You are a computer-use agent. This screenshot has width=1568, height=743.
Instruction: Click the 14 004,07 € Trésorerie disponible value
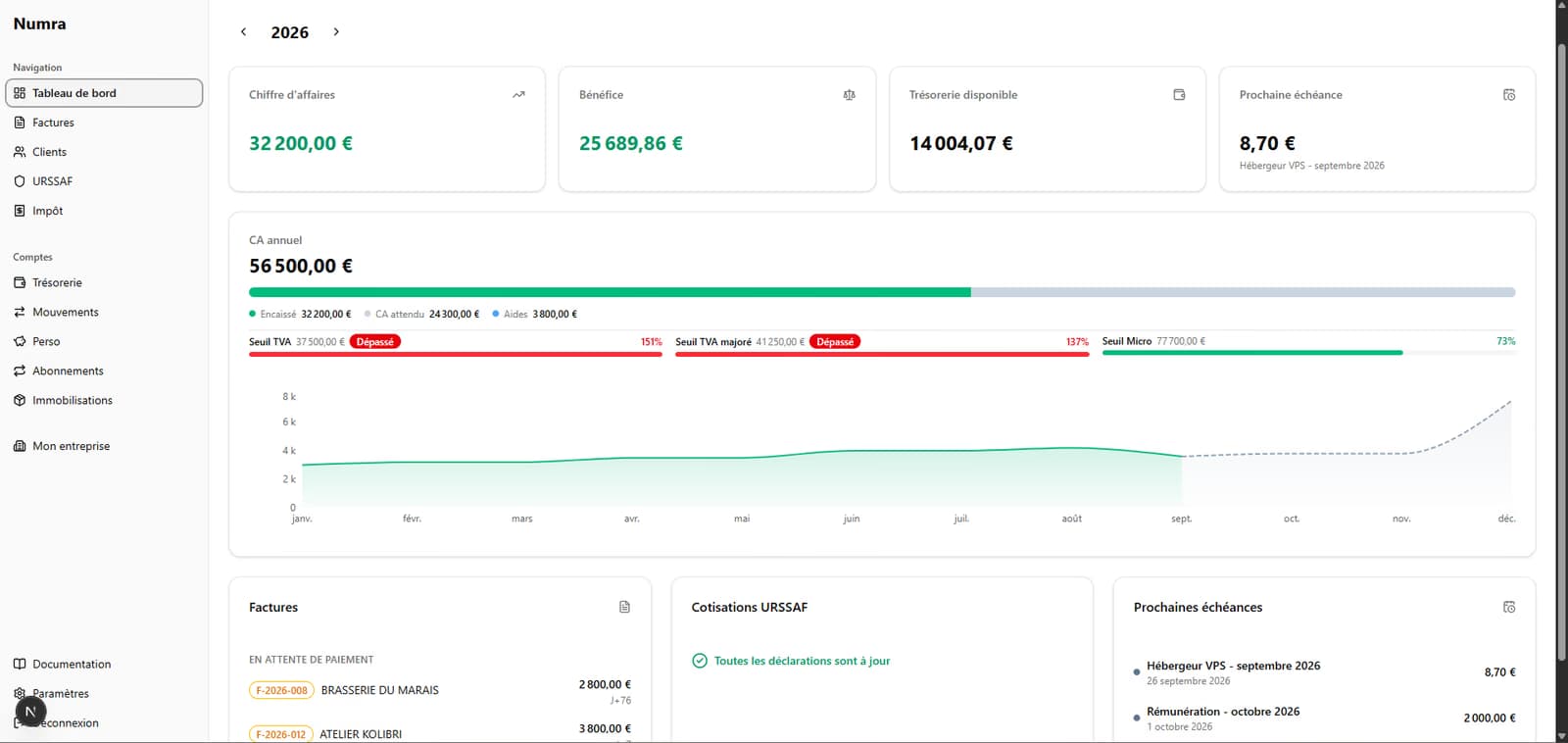click(x=961, y=143)
